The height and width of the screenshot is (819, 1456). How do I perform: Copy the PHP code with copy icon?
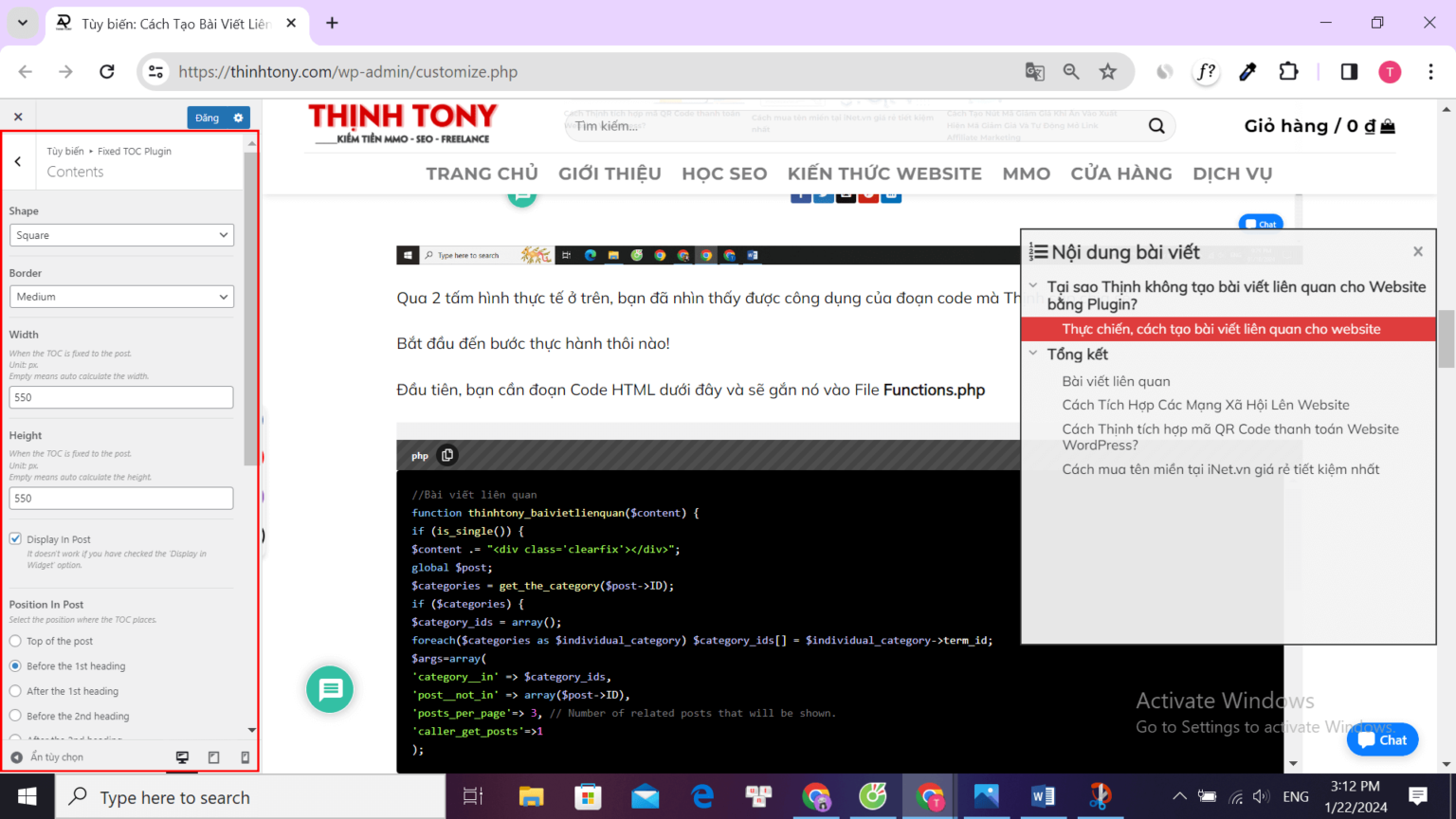point(447,455)
